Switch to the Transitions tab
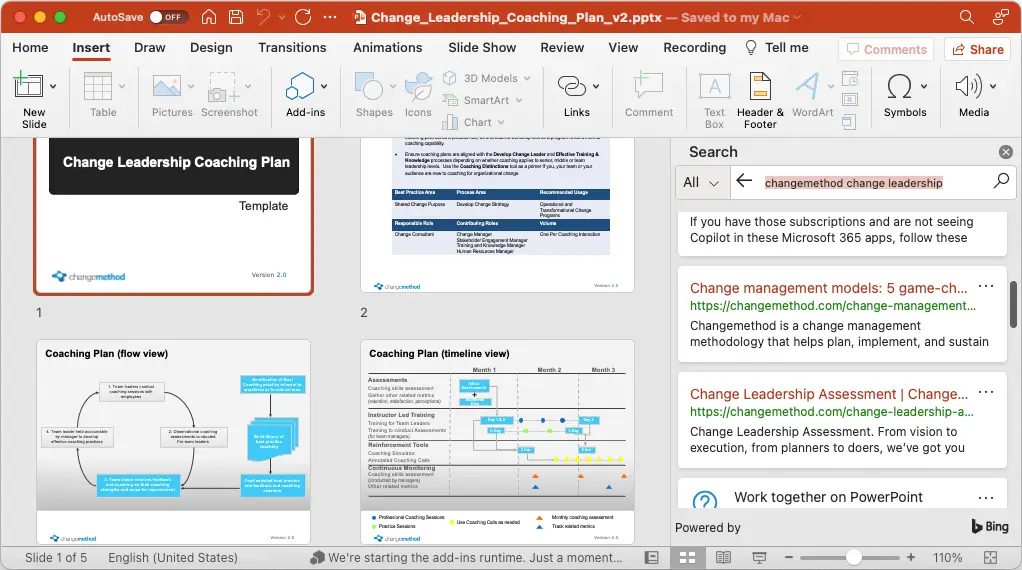This screenshot has width=1022, height=570. (292, 48)
